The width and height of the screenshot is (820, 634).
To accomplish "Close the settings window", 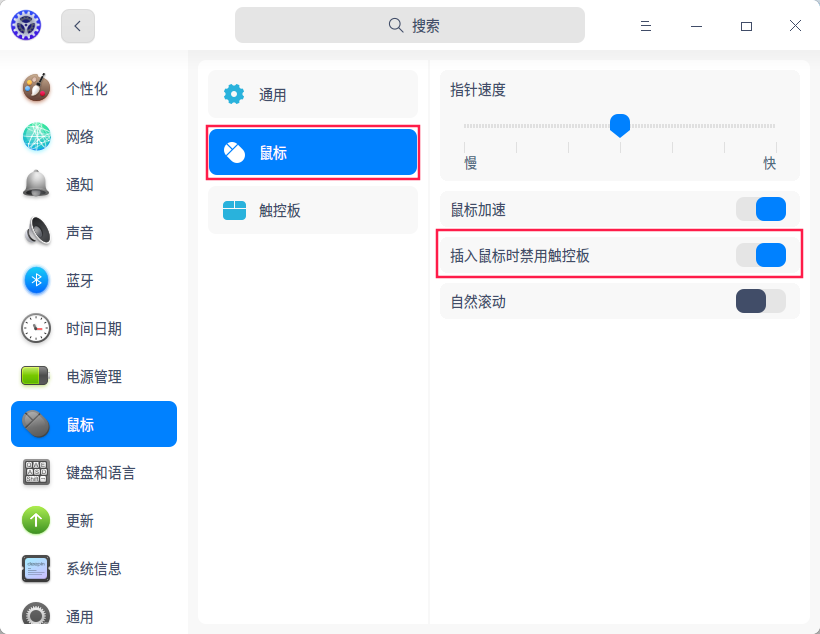I will tap(795, 26).
